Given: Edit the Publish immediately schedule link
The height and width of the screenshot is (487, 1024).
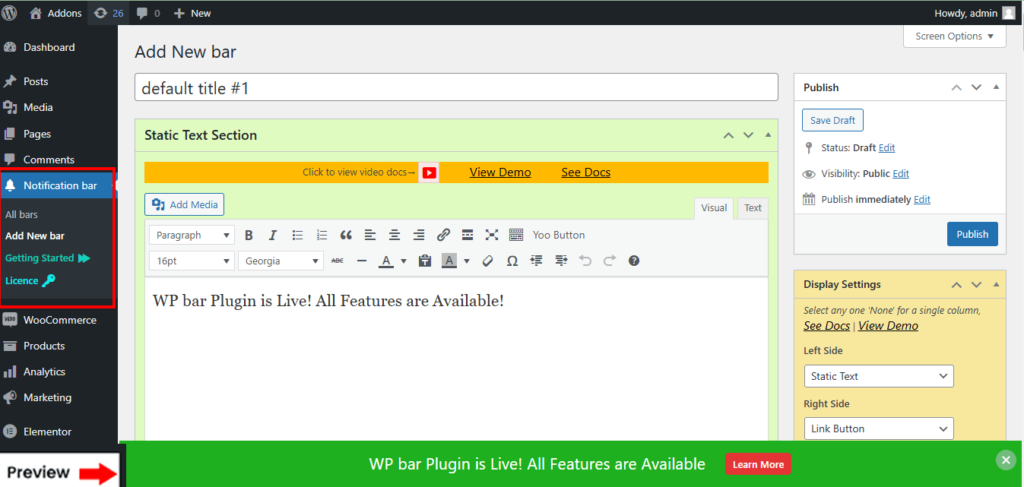Looking at the screenshot, I should coord(921,199).
